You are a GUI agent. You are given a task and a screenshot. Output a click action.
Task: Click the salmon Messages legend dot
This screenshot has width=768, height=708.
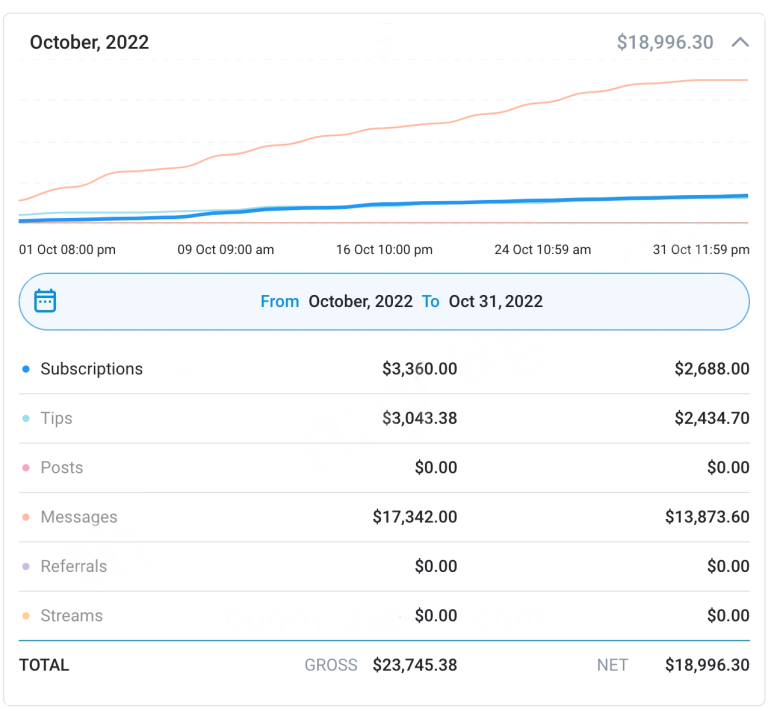[x=26, y=518]
